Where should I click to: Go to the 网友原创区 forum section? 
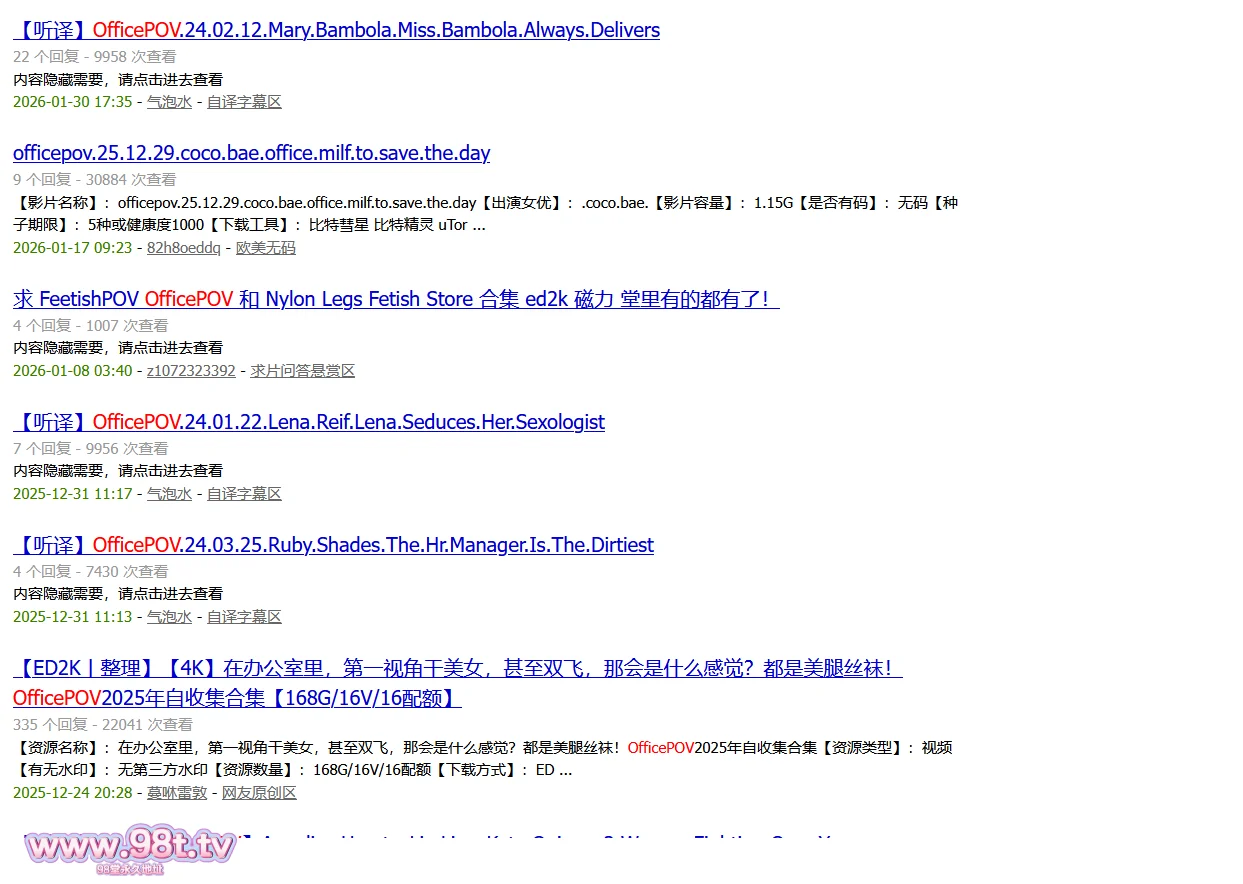click(x=259, y=793)
